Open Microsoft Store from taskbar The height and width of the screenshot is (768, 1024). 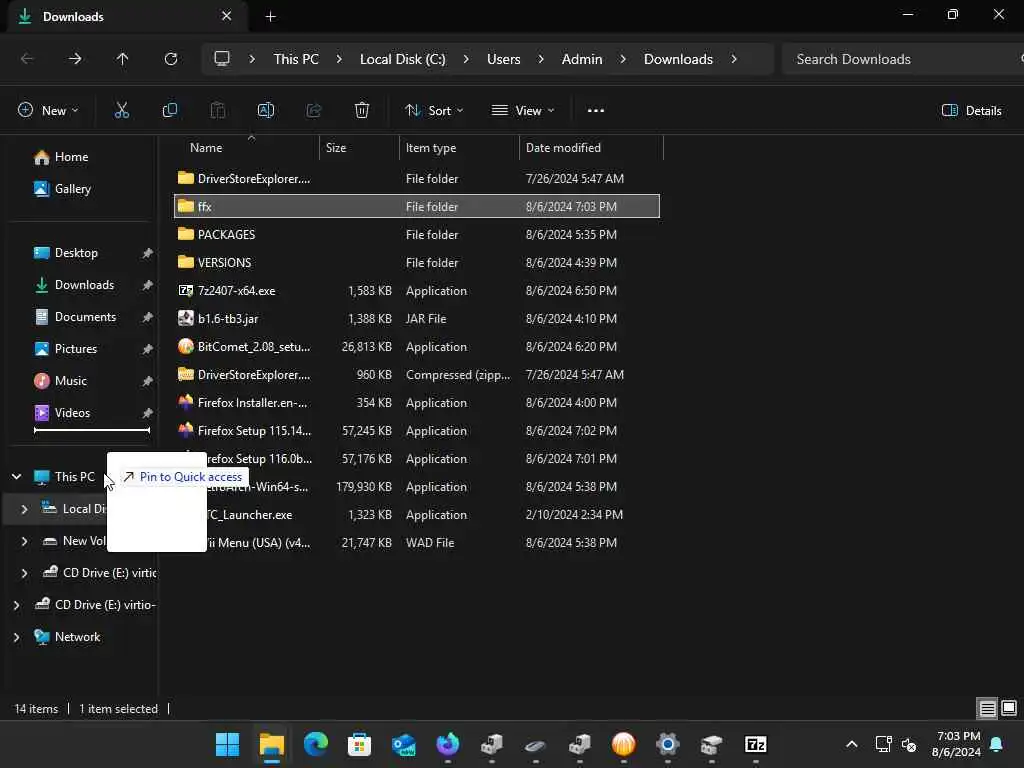(x=359, y=744)
